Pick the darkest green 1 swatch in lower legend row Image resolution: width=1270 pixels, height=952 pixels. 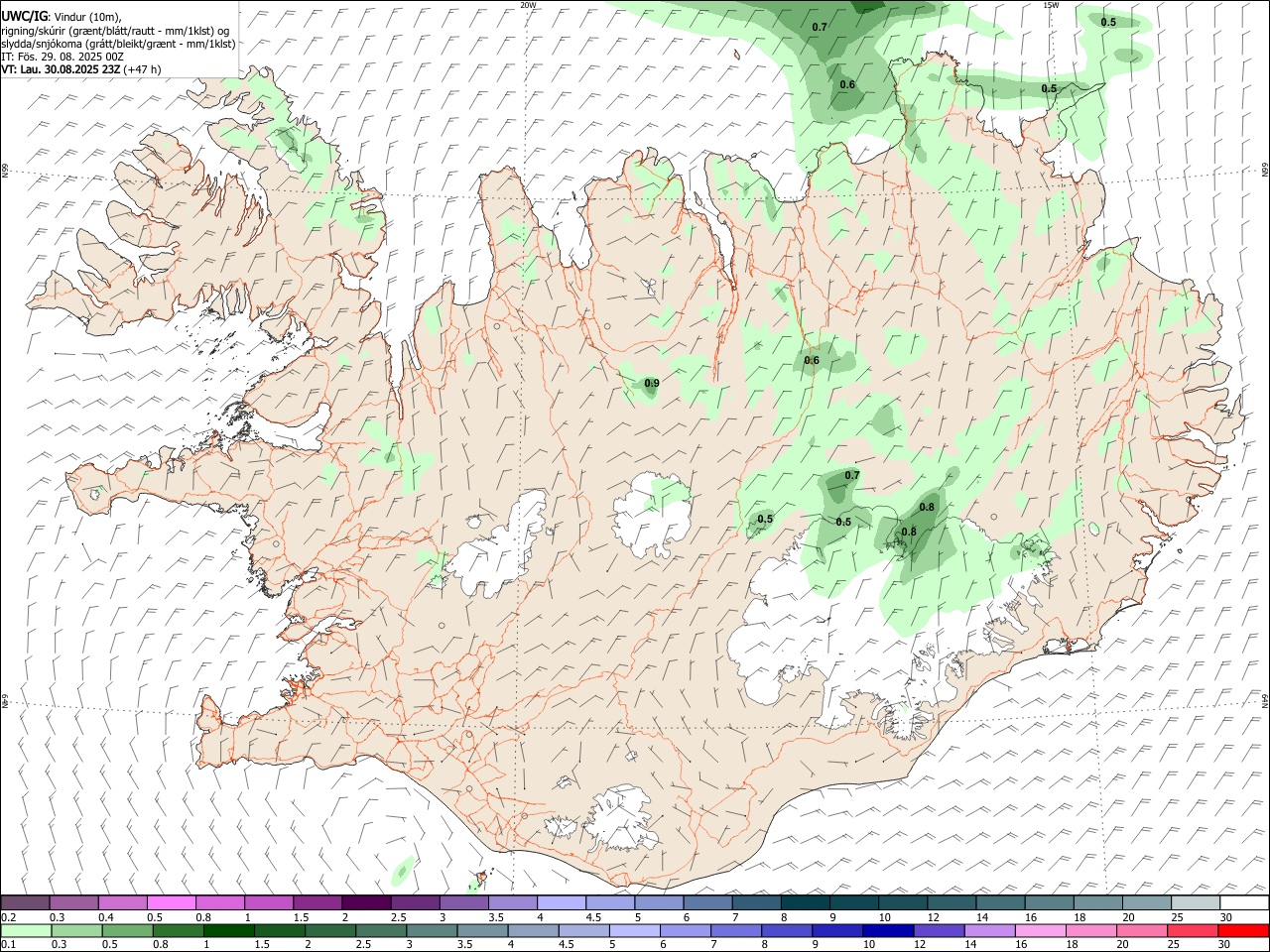click(x=227, y=930)
